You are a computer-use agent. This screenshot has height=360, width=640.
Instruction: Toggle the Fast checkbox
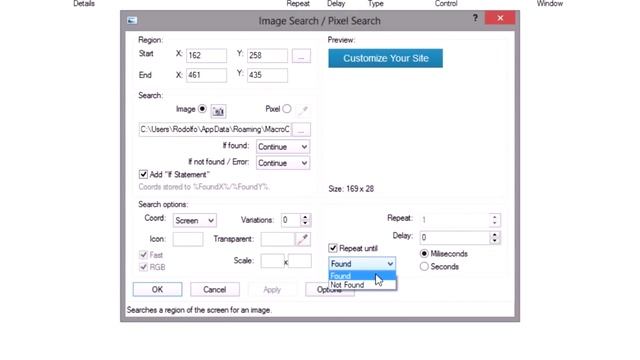143,255
